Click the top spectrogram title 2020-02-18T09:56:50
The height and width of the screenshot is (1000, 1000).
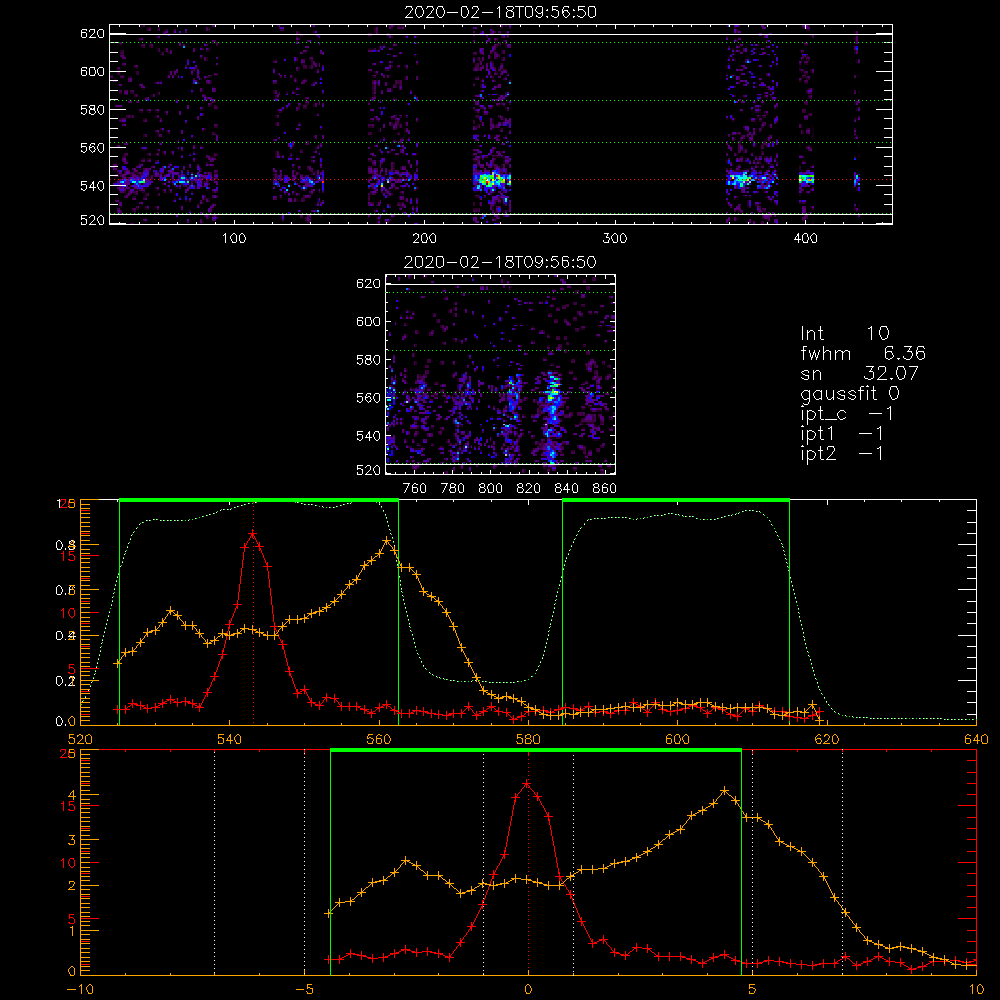pyautogui.click(x=501, y=12)
